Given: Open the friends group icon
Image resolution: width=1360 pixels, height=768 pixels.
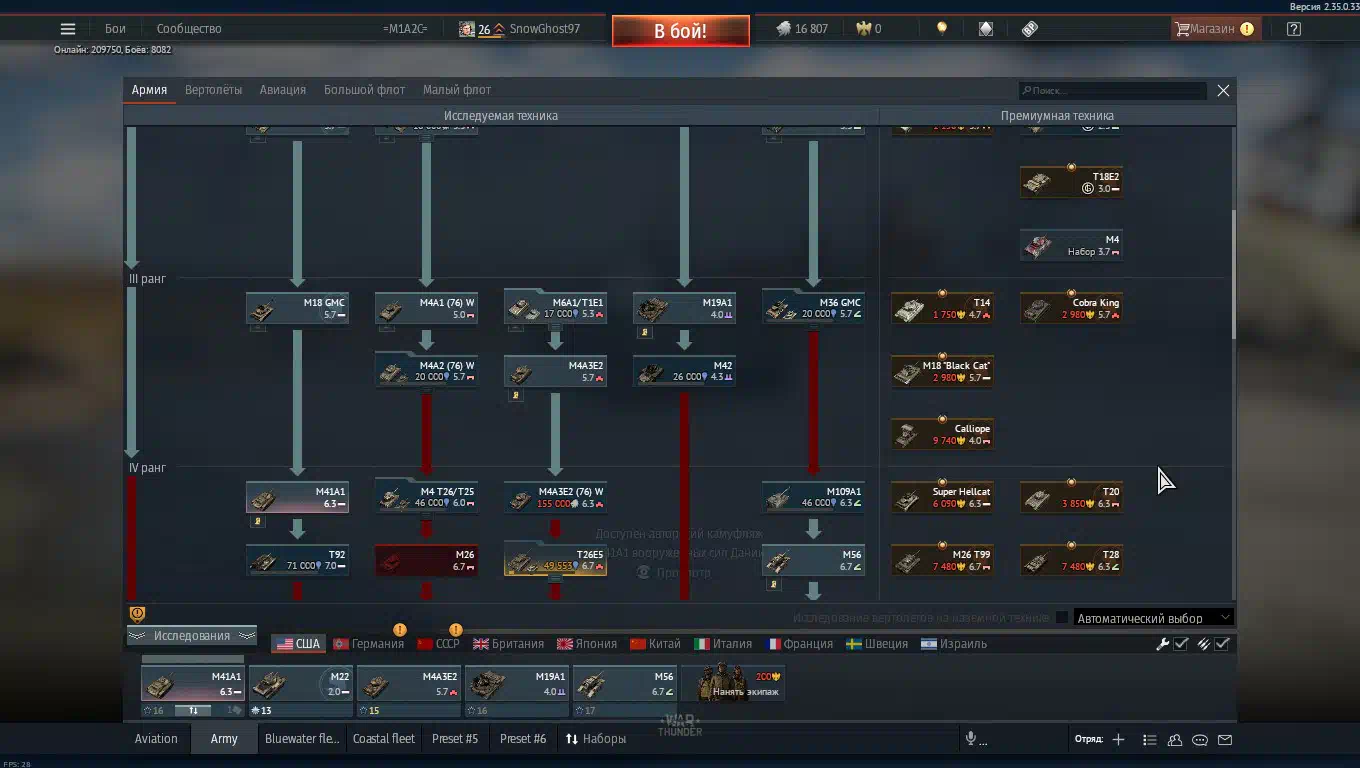Looking at the screenshot, I should [x=1175, y=740].
